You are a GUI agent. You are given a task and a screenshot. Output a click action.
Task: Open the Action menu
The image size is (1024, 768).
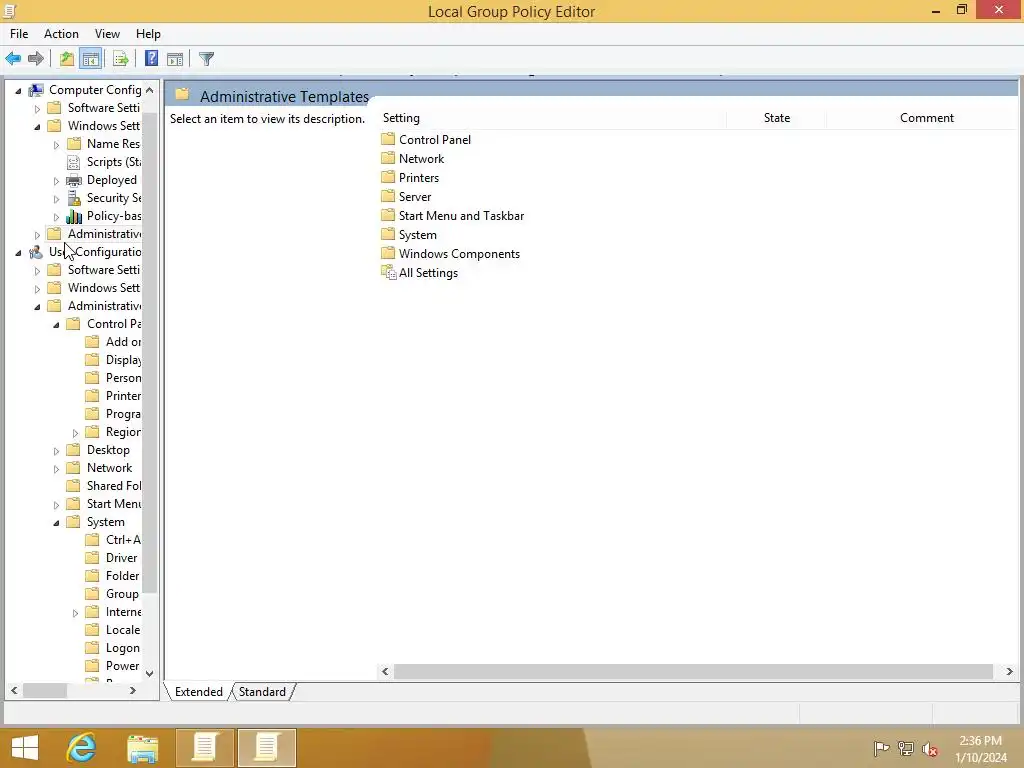point(61,34)
